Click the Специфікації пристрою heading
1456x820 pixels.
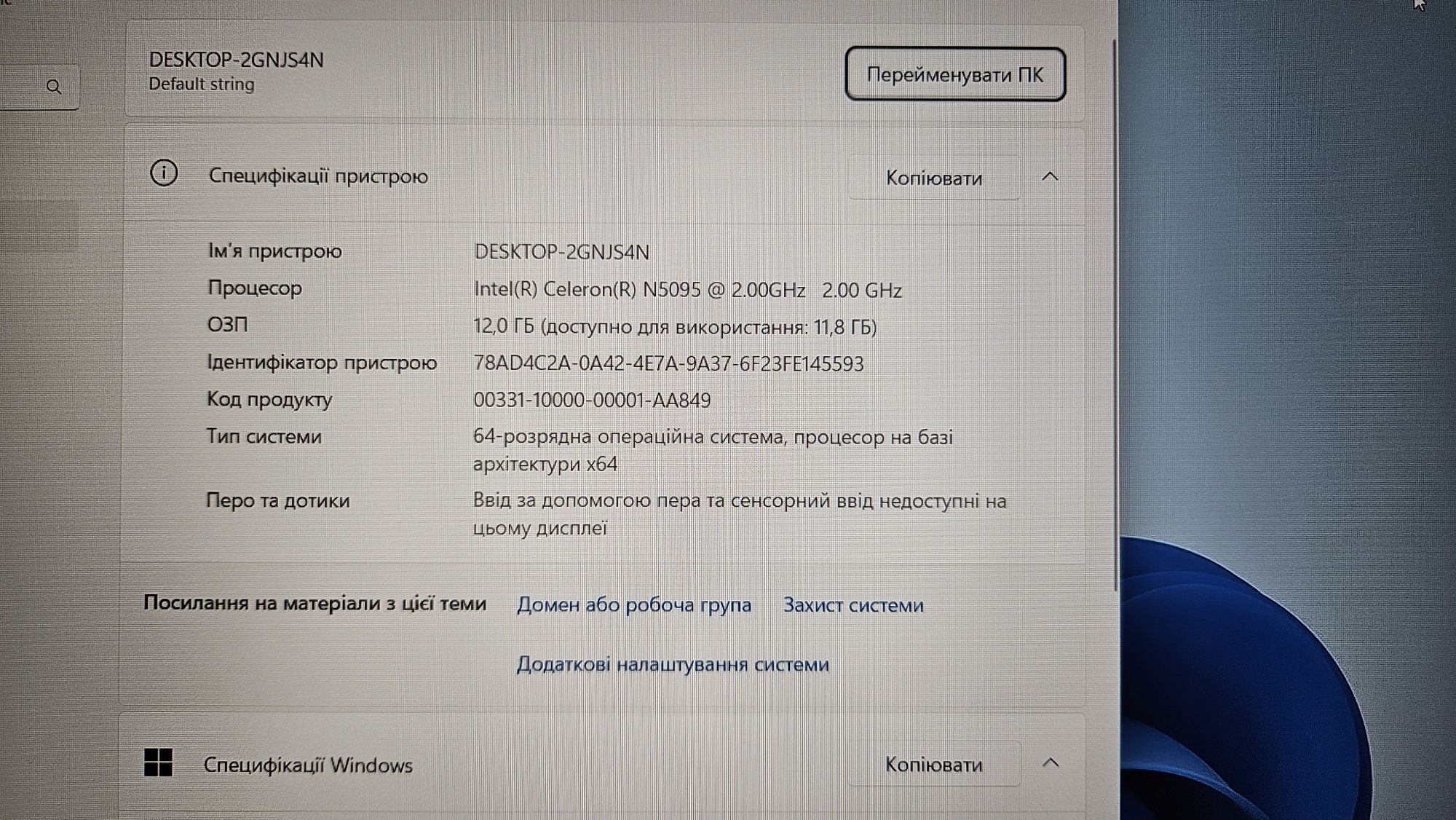click(318, 176)
